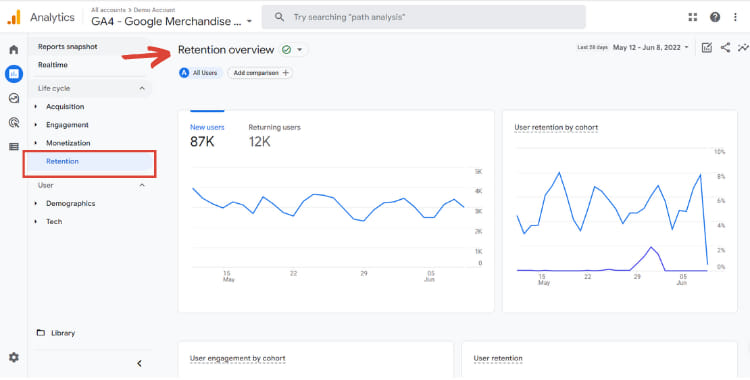
Task: Click the GA4 - Google Merchandise property name
Action: tap(166, 22)
